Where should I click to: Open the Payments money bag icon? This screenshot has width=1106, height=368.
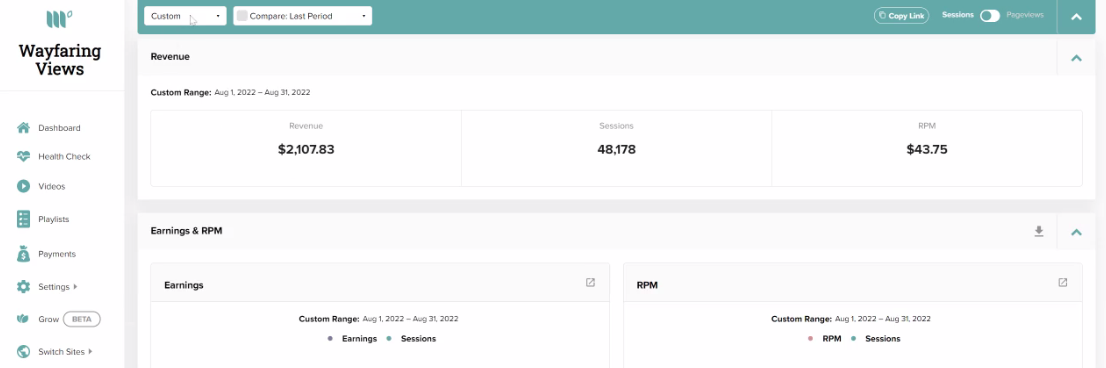[x=23, y=254]
